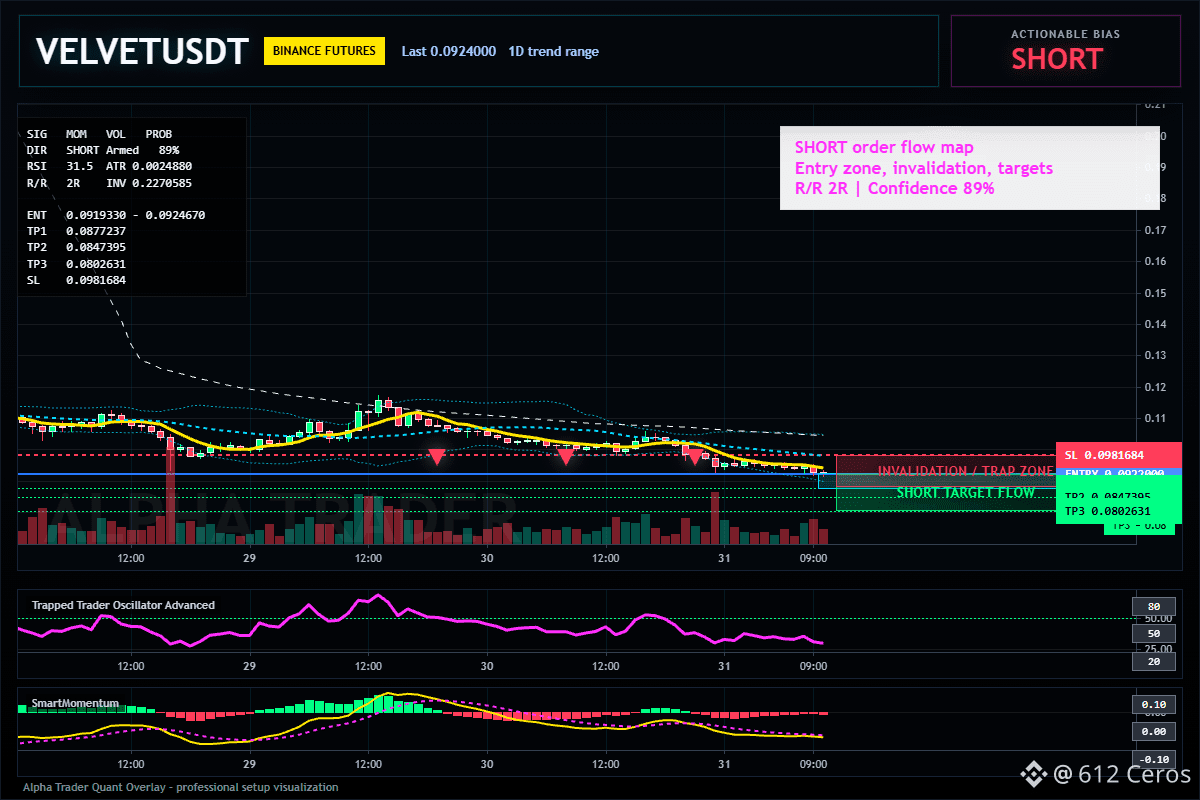Click the yellow BINANCE FUTURES badge
Image resolution: width=1200 pixels, height=800 pixels.
[x=324, y=51]
